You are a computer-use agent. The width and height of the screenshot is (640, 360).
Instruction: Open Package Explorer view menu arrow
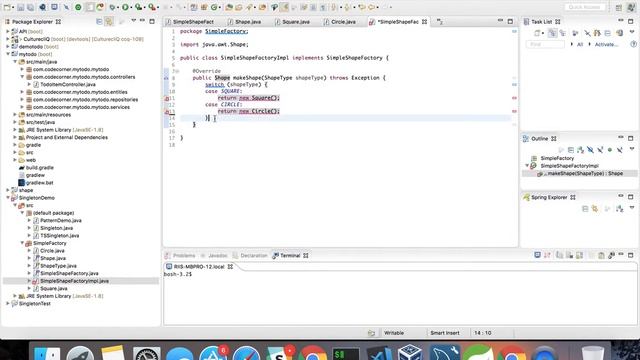(x=133, y=21)
